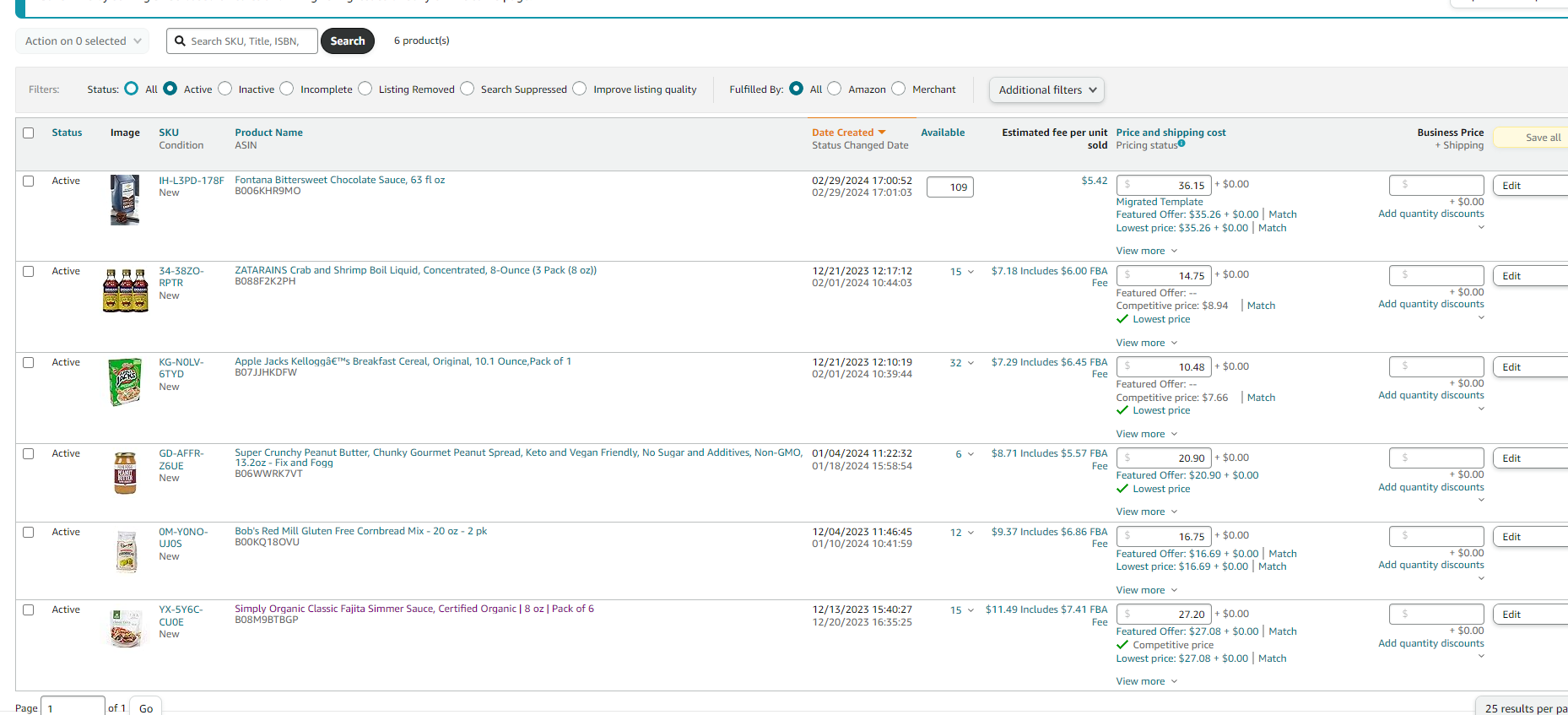Edit the available quantity 109 field
Screen dimensions: 1568x715
(950, 187)
